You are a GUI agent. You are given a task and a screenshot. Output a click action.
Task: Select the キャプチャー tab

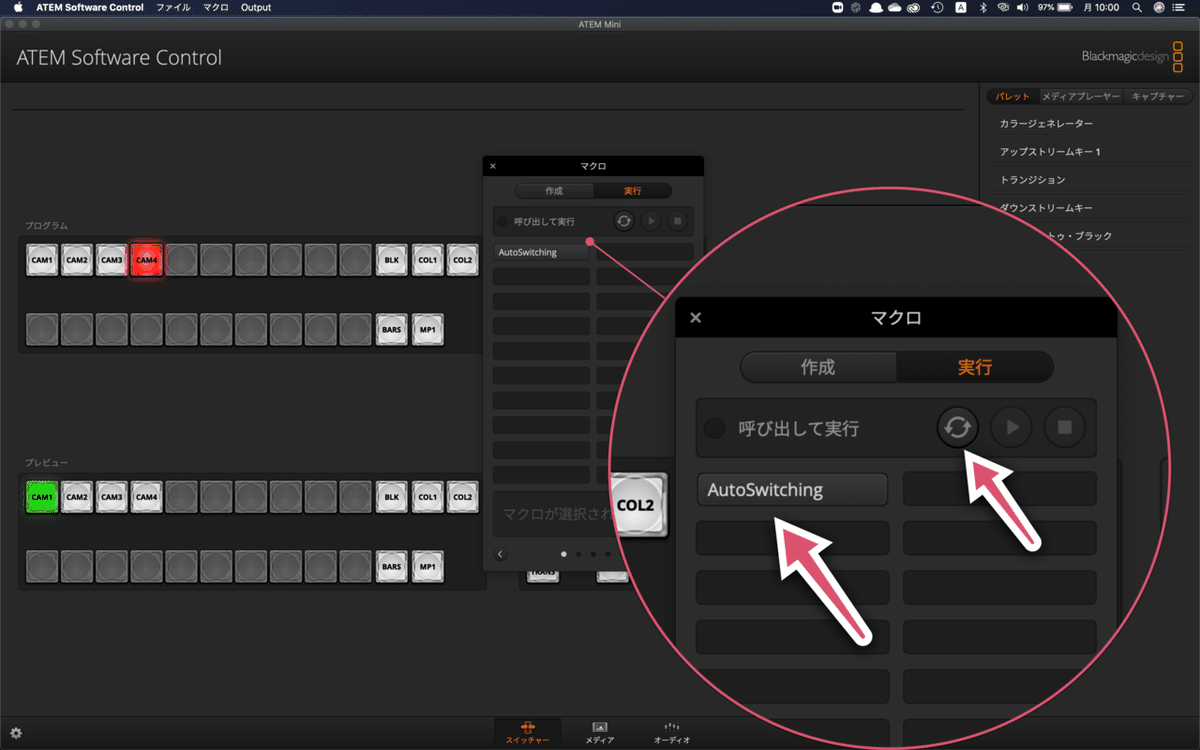pyautogui.click(x=1157, y=97)
